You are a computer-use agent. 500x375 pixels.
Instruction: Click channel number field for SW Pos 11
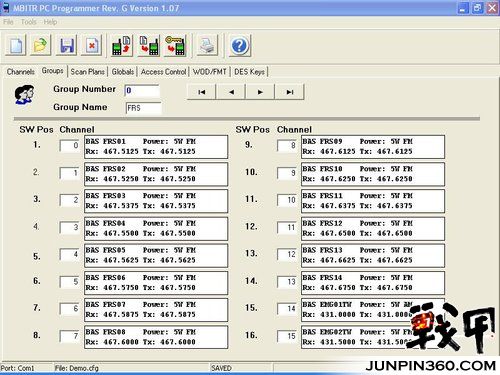[287, 200]
